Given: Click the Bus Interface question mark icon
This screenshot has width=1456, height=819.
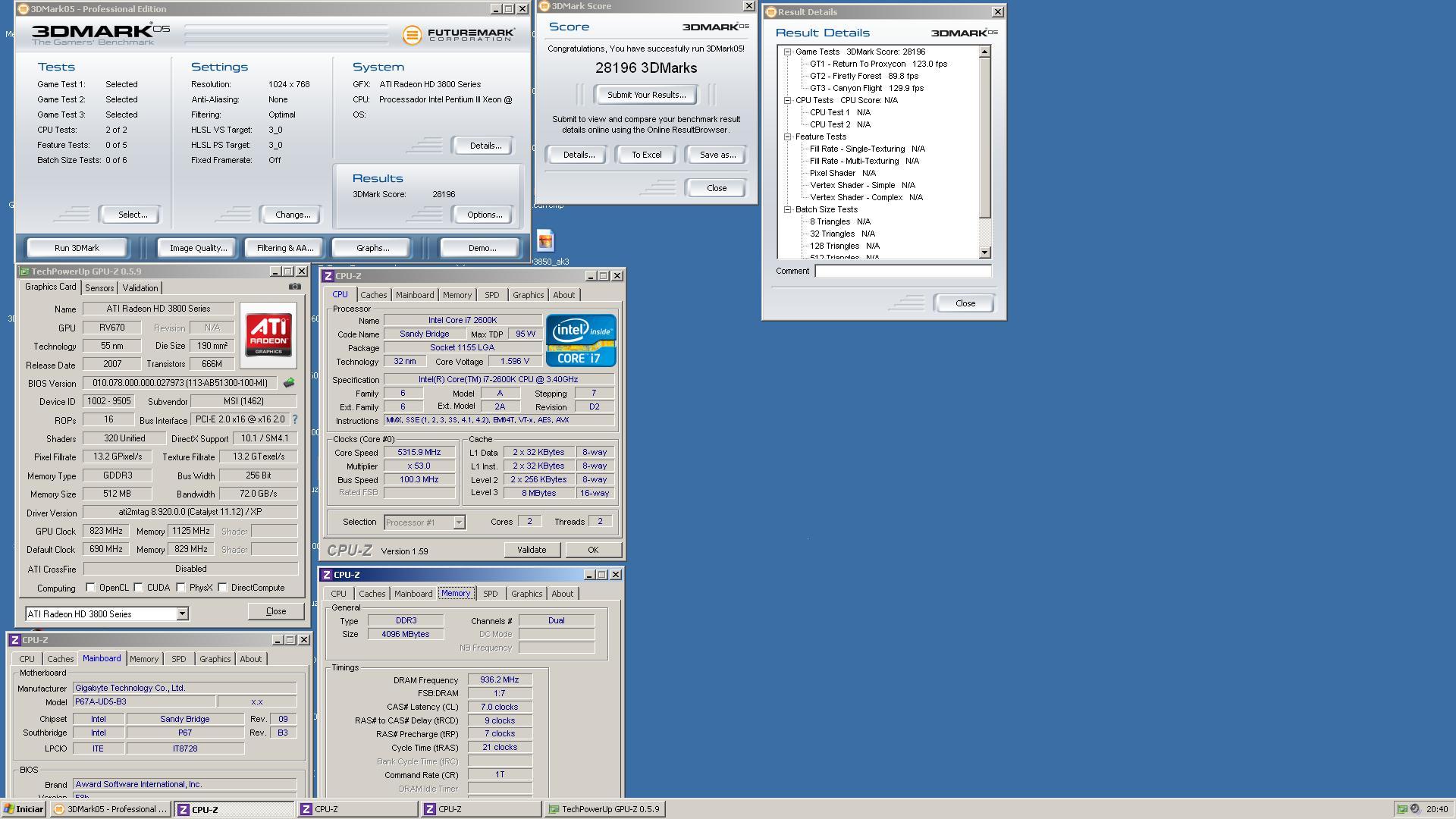Looking at the screenshot, I should pos(295,419).
